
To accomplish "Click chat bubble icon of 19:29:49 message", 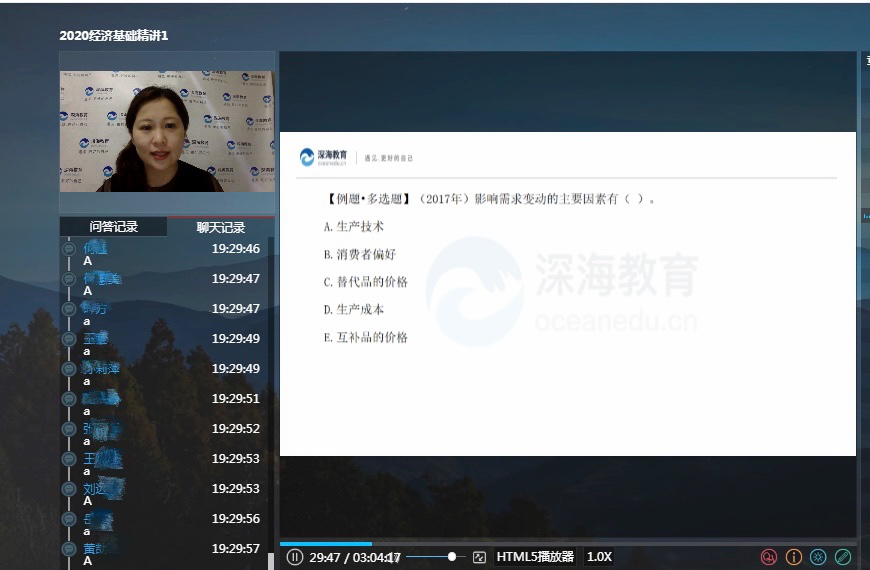I will (69, 339).
